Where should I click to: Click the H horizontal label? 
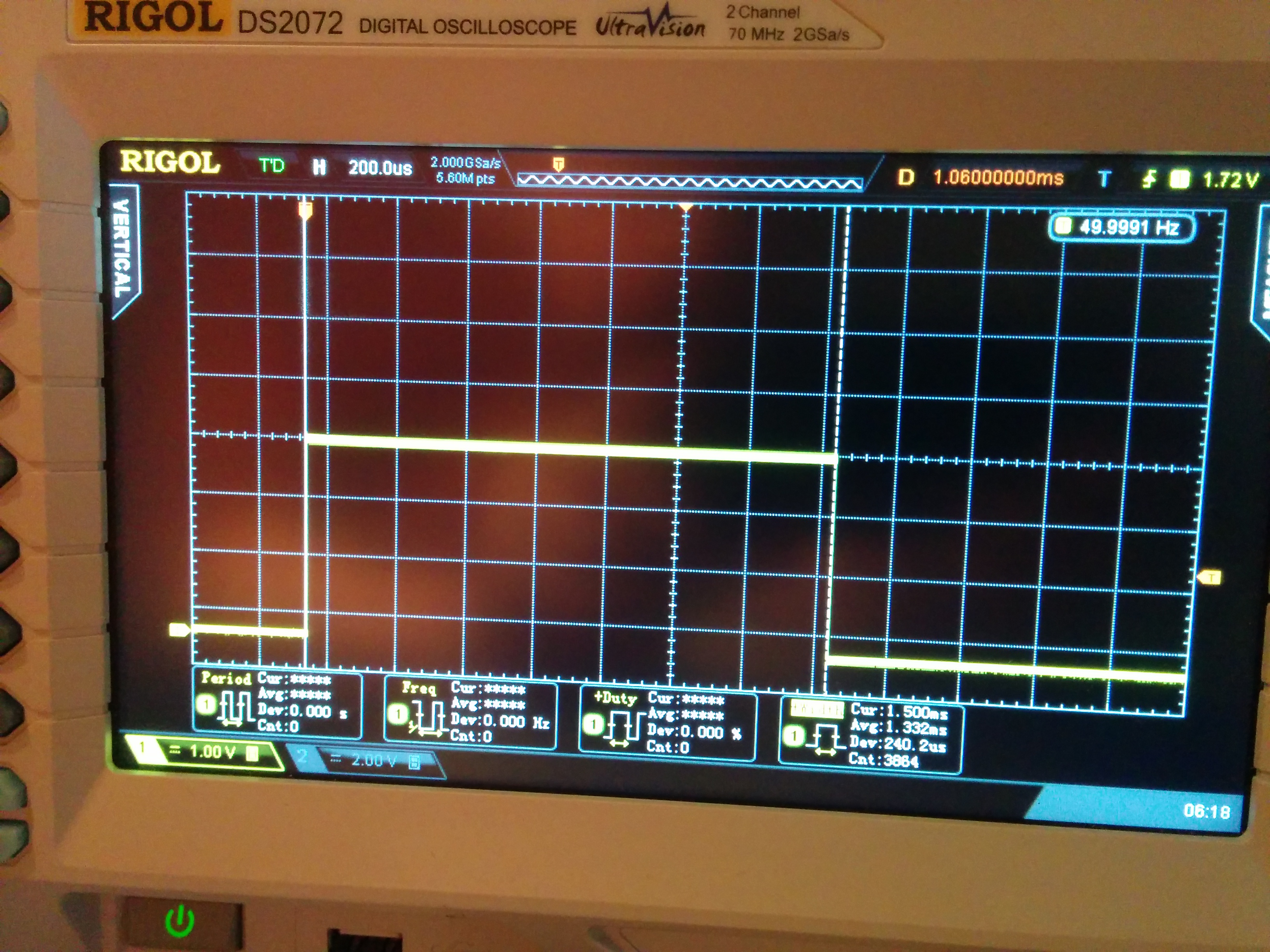point(319,167)
